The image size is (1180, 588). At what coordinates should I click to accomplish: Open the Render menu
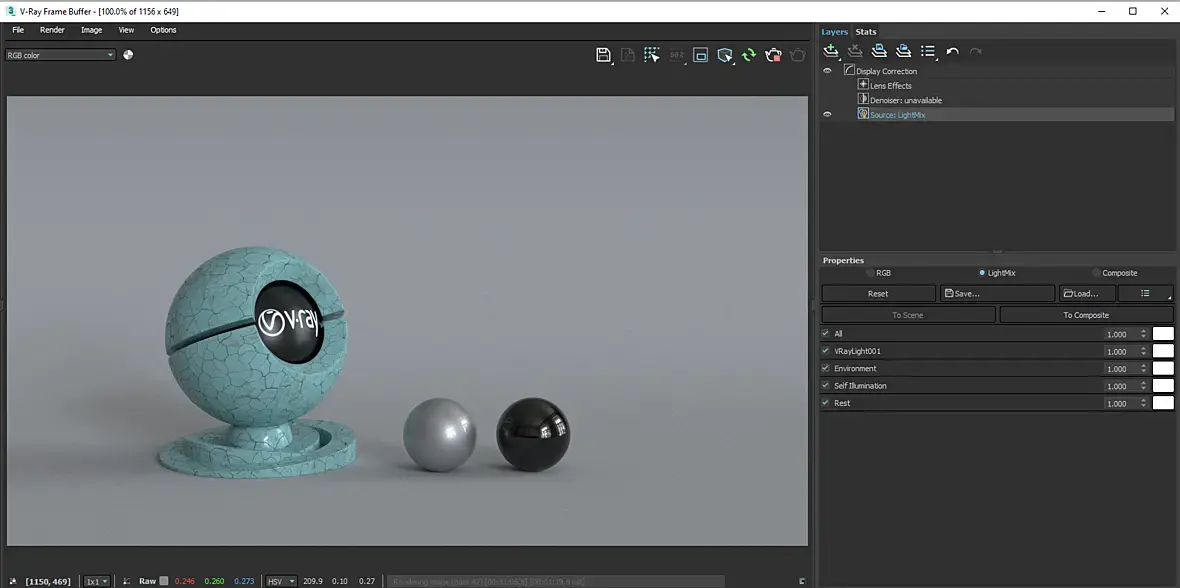tap(52, 30)
